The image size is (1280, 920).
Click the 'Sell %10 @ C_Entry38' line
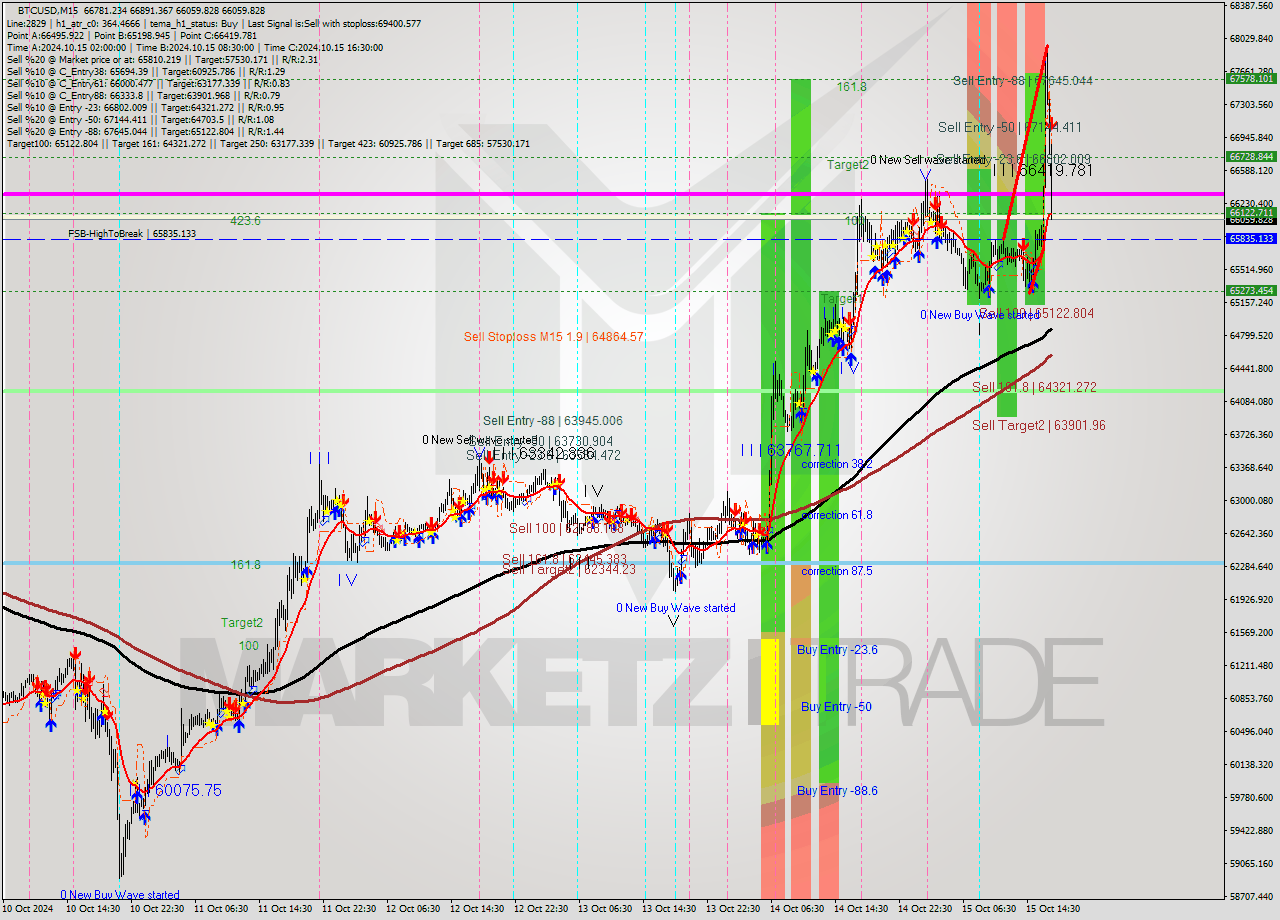click(146, 71)
